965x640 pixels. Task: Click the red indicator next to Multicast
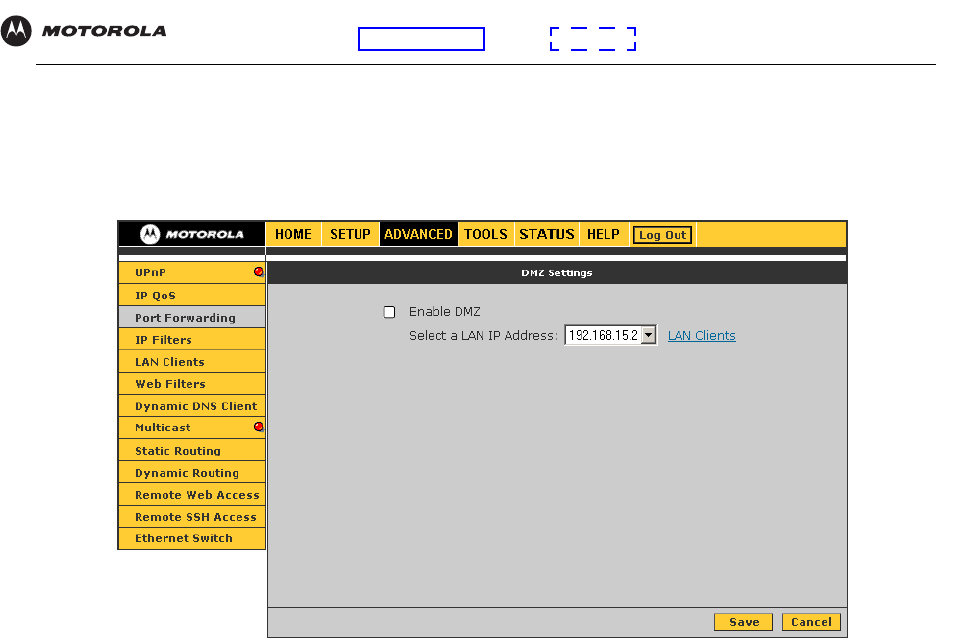coord(258,427)
